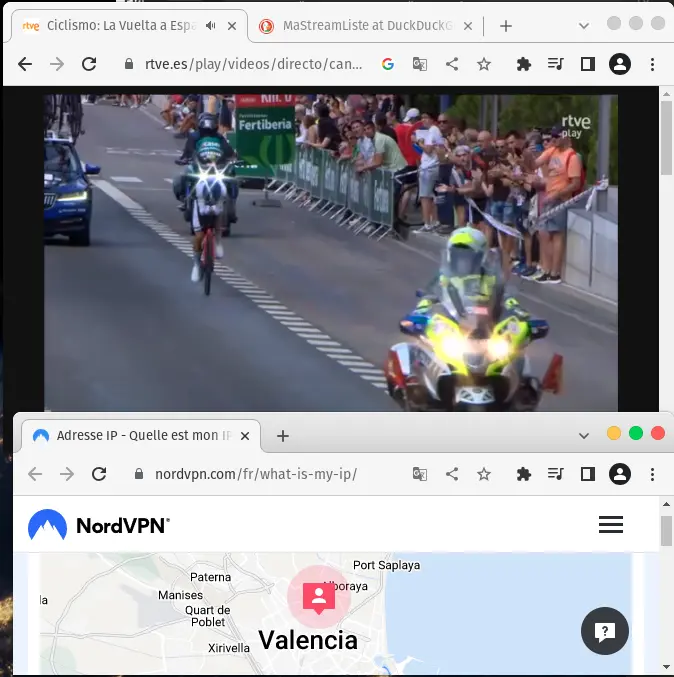Open Google icon in RTVE address bar

tap(388, 64)
